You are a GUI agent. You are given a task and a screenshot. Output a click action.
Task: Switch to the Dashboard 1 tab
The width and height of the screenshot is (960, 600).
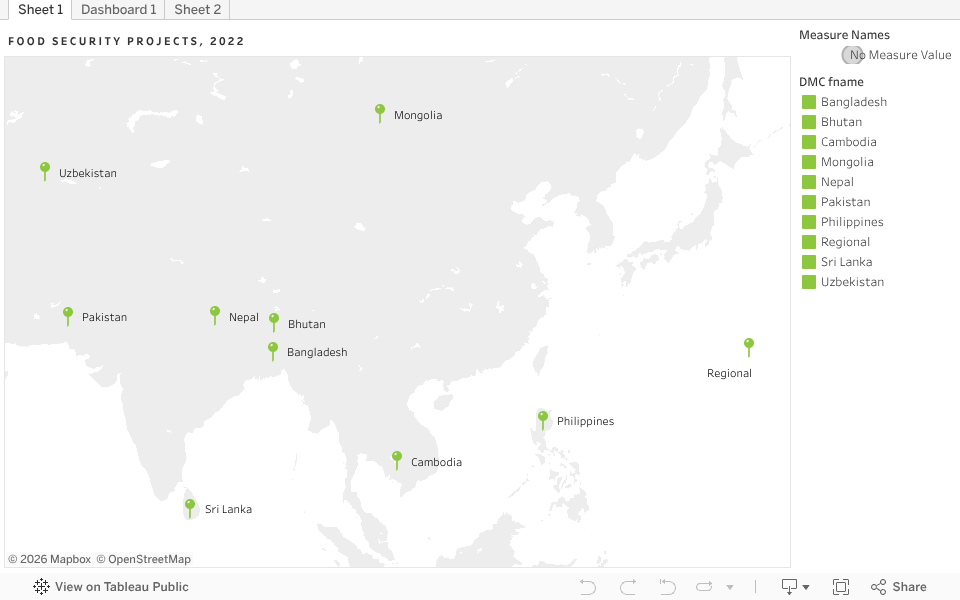118,9
